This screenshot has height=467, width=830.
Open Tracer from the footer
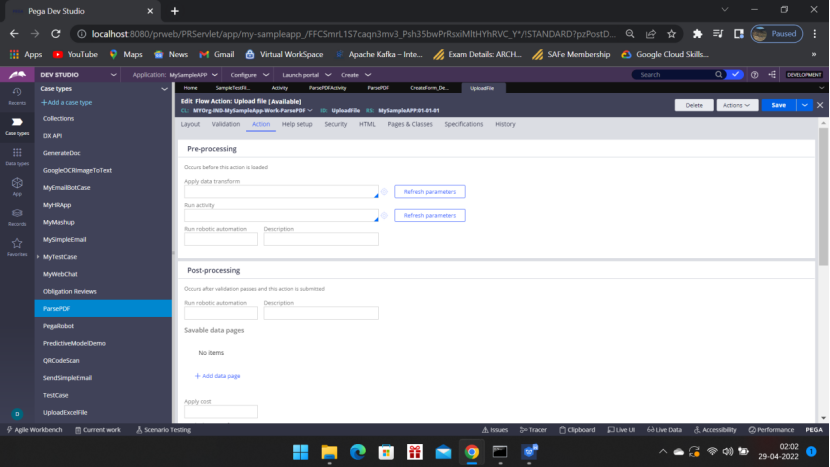pos(533,429)
